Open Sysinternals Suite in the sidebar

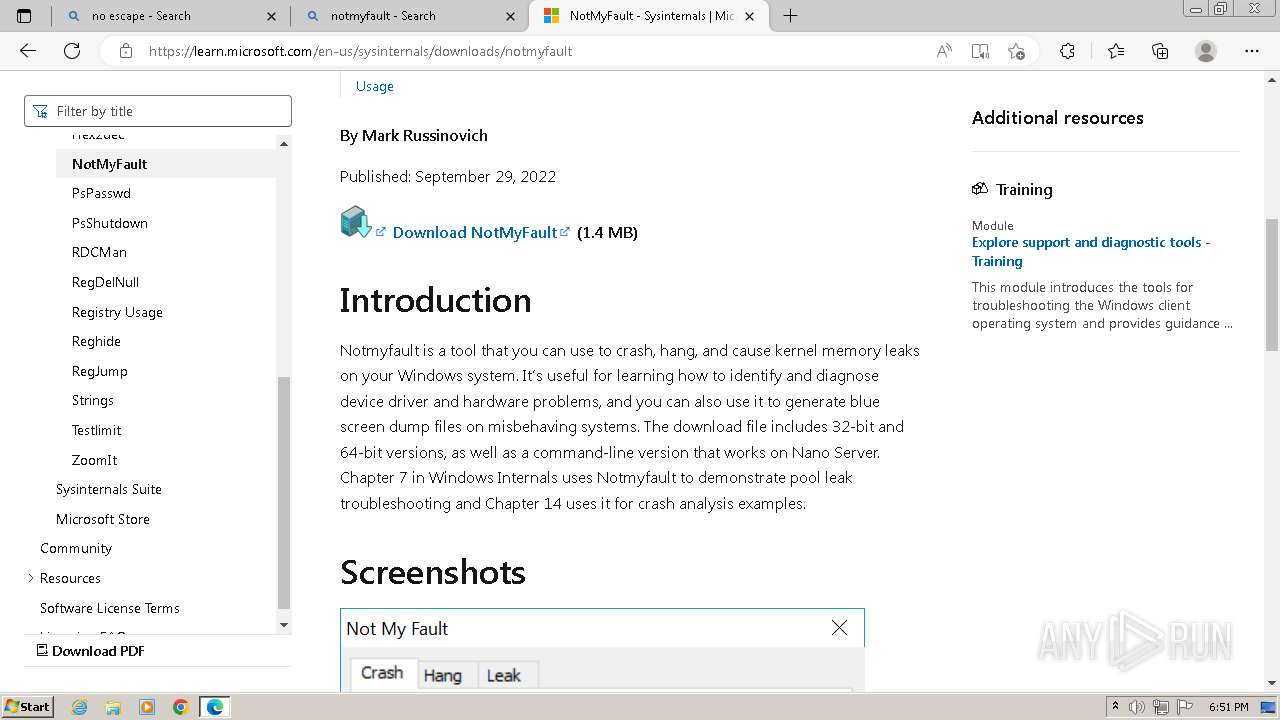pos(109,489)
